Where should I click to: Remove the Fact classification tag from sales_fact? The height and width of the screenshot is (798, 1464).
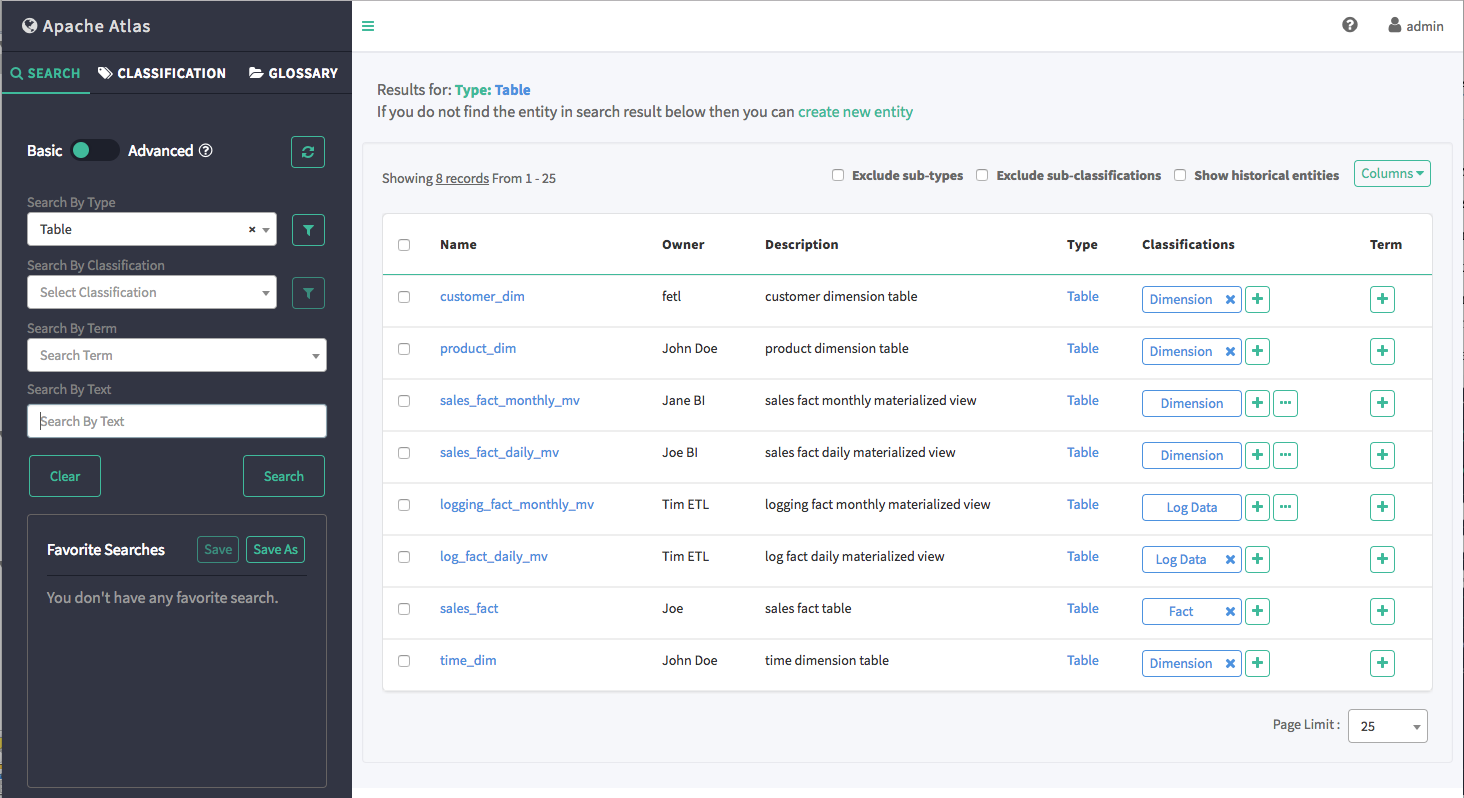point(1230,611)
